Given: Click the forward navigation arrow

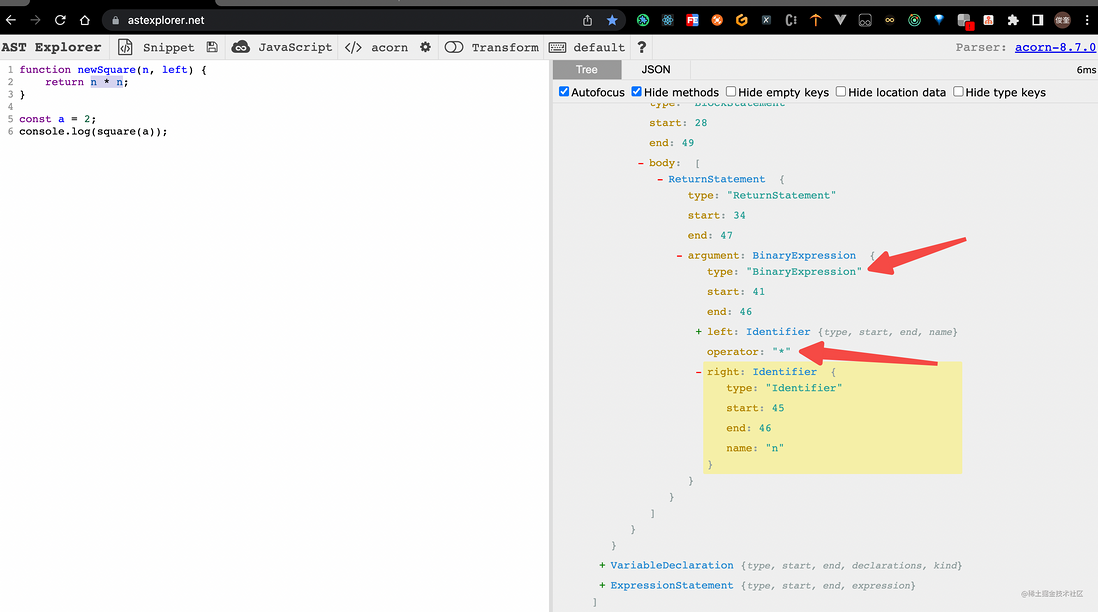Looking at the screenshot, I should click(x=36, y=20).
